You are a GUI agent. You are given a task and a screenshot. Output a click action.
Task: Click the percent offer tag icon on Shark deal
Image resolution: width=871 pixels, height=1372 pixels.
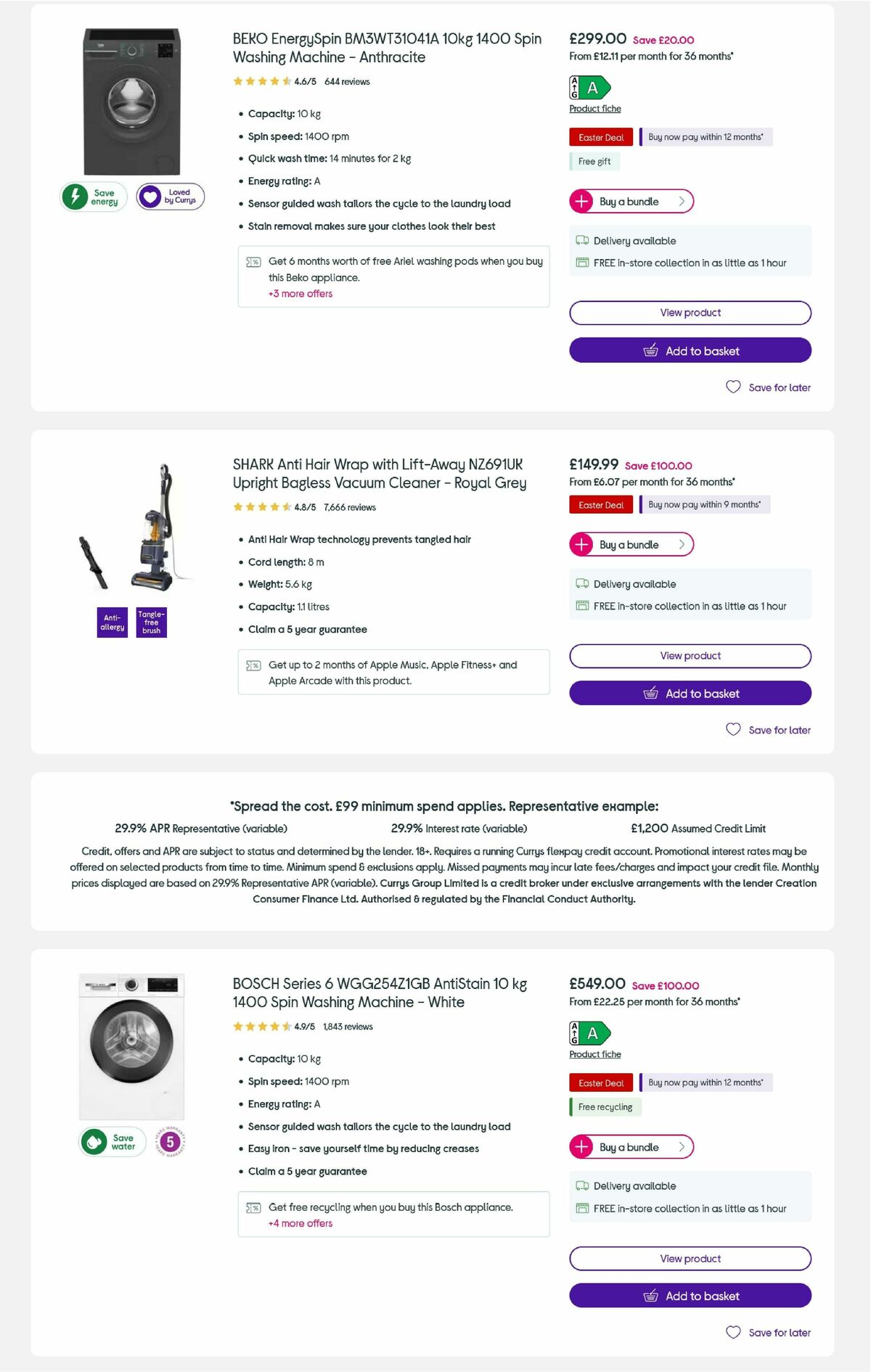click(253, 664)
